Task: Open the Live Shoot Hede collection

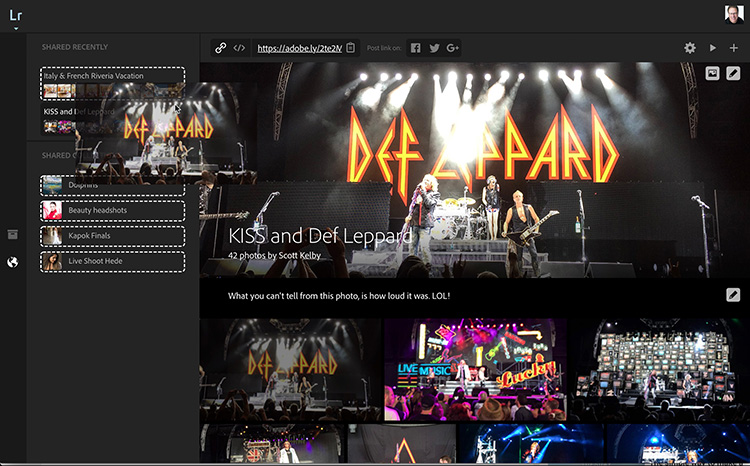Action: pos(112,262)
